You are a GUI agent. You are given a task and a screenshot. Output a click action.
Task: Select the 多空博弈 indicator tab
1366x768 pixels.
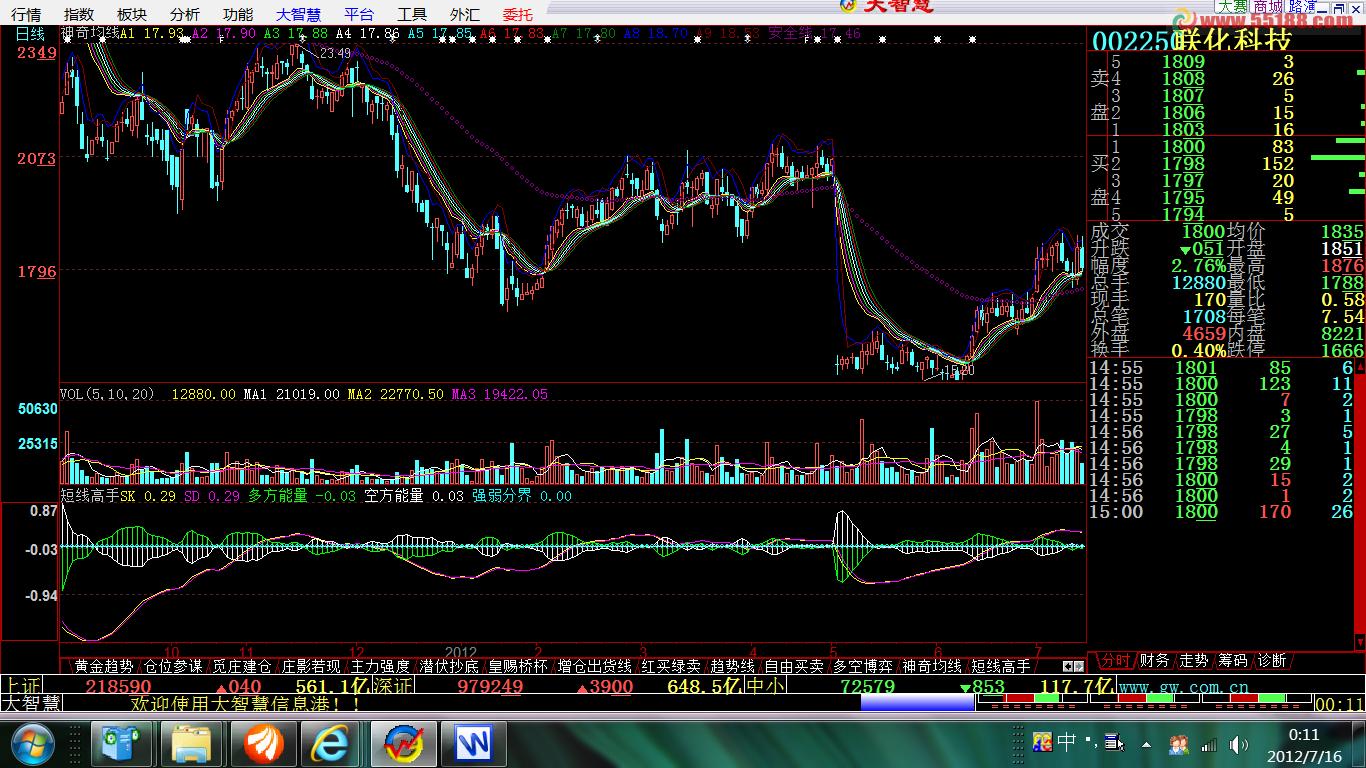click(863, 666)
